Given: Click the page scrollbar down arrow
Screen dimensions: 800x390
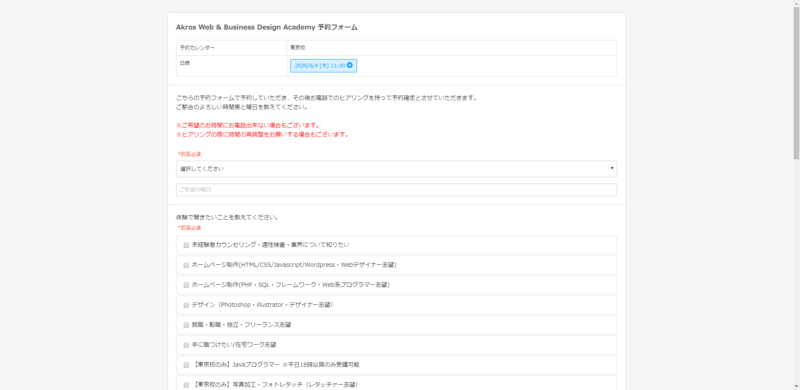Looking at the screenshot, I should 796,386.
